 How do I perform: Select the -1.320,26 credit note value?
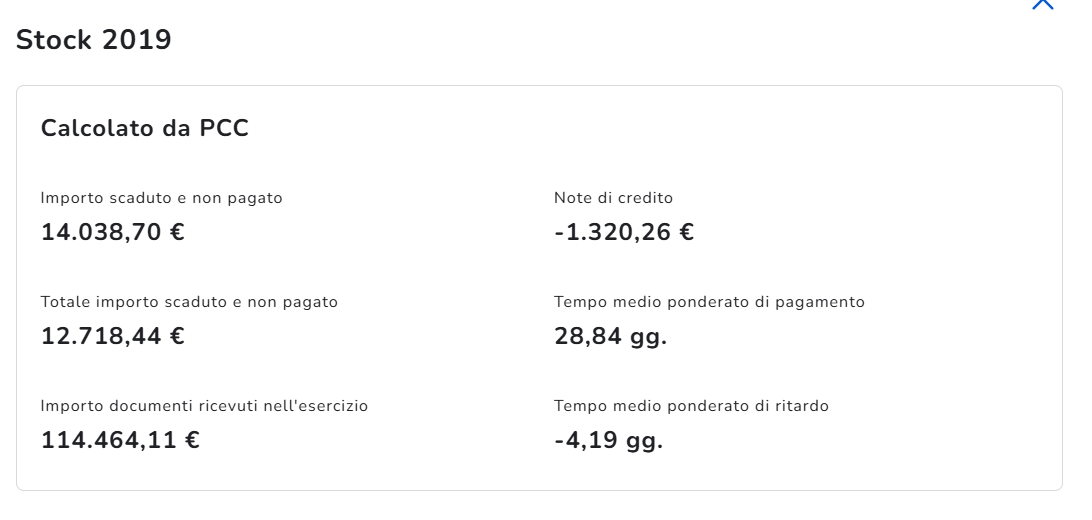(612, 232)
